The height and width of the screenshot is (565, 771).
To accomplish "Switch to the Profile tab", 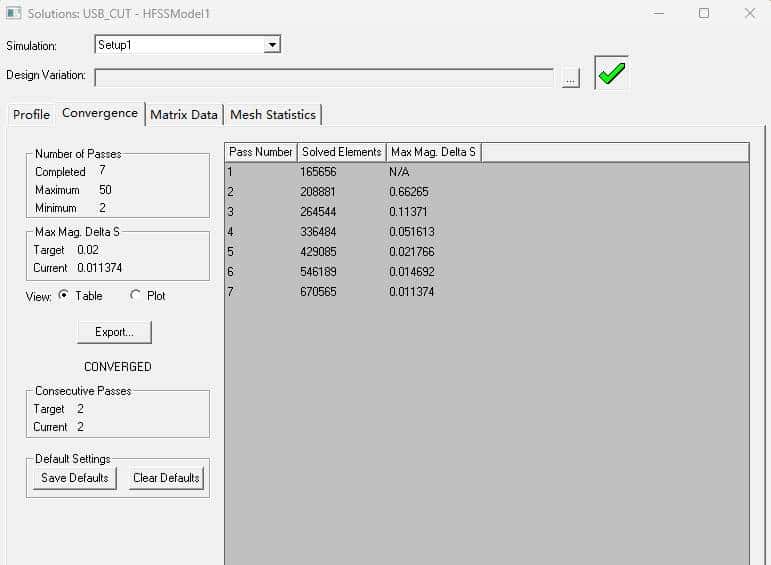I will [31, 114].
